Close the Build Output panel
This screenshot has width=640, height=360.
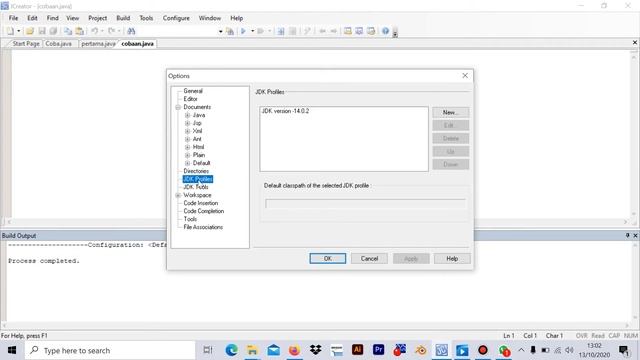[635, 236]
